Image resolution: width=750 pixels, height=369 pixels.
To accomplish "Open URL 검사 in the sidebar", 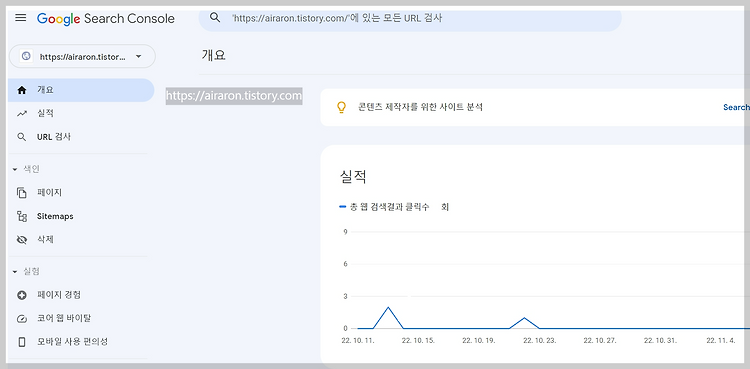I will click(54, 137).
